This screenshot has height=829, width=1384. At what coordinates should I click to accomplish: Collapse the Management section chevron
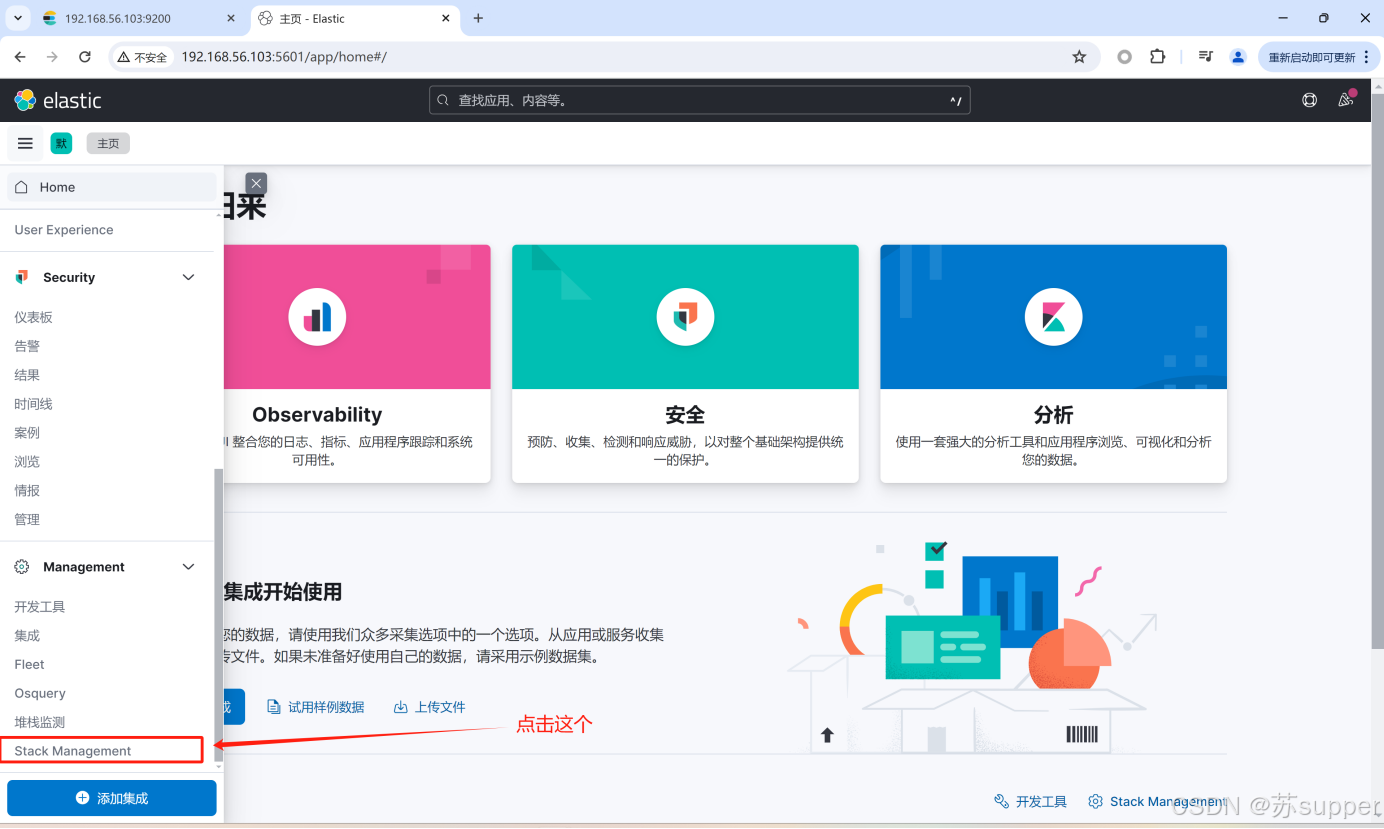click(188, 567)
